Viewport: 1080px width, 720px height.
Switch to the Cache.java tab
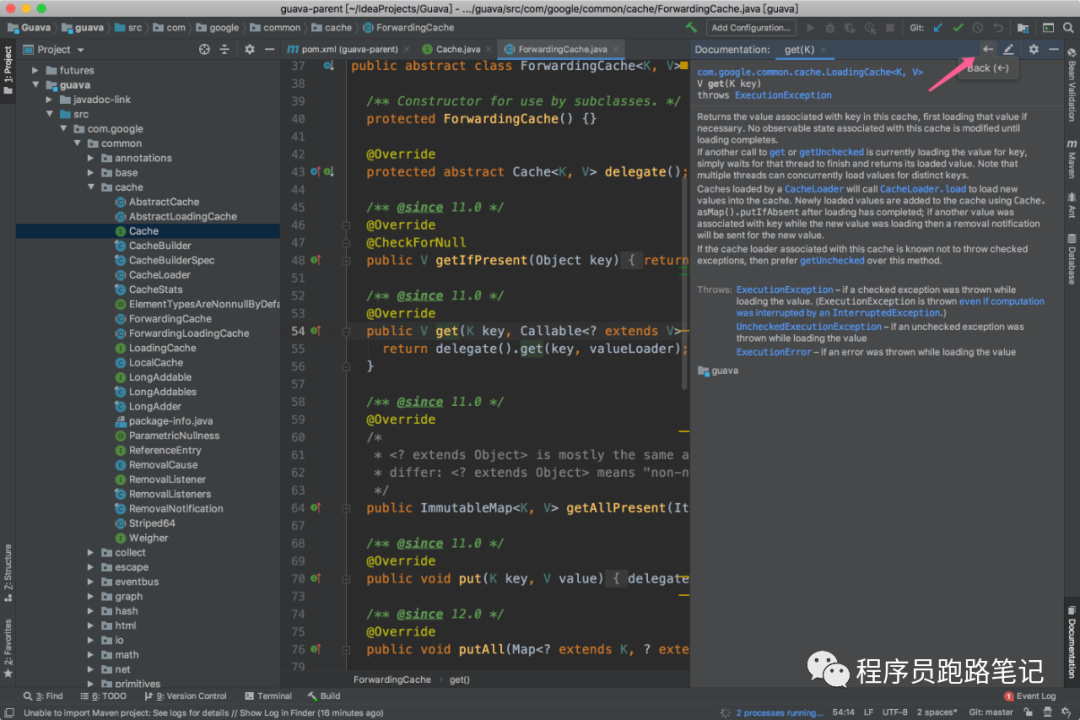click(x=456, y=49)
